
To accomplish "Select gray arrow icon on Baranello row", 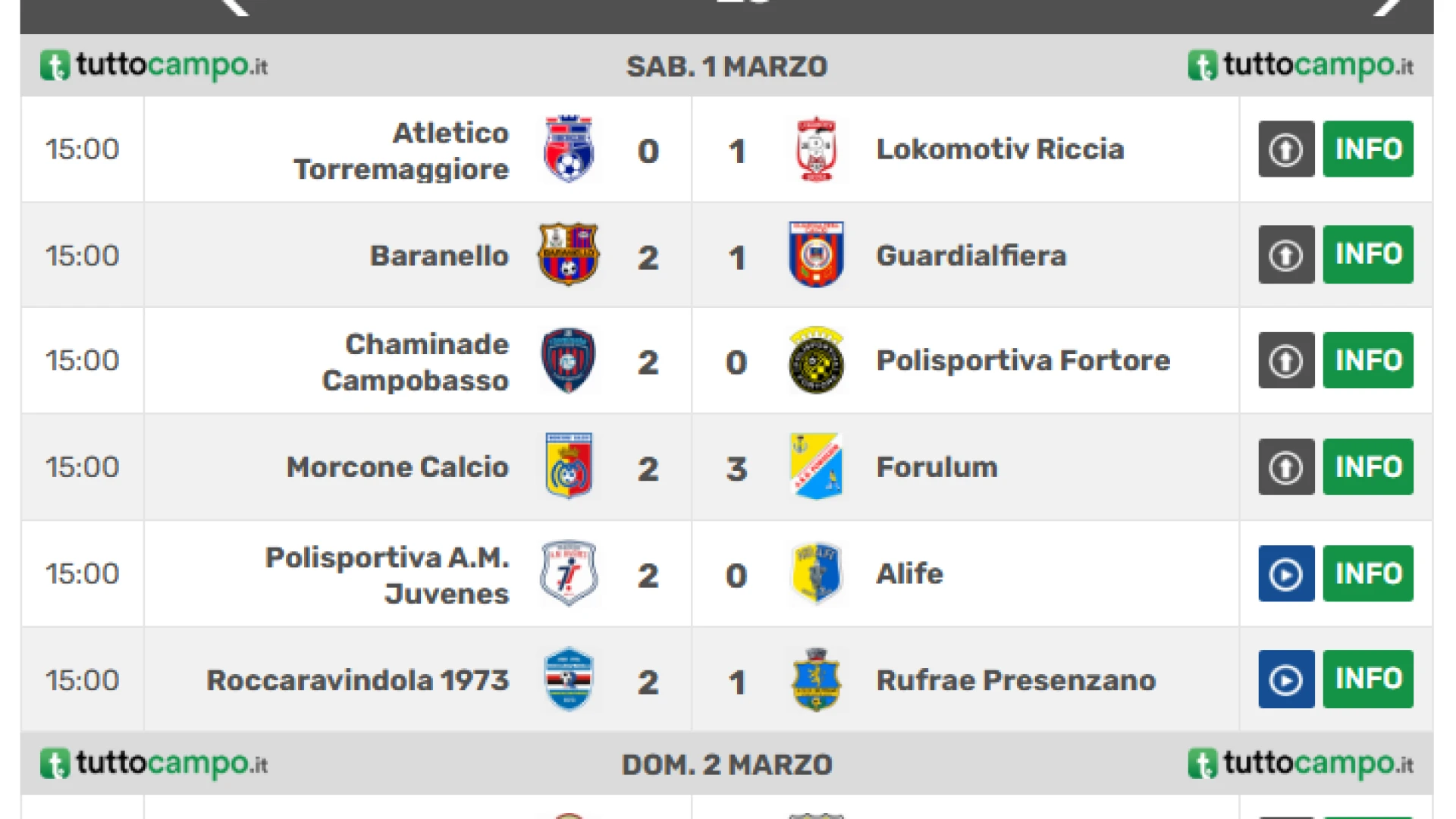I will 1286,254.
